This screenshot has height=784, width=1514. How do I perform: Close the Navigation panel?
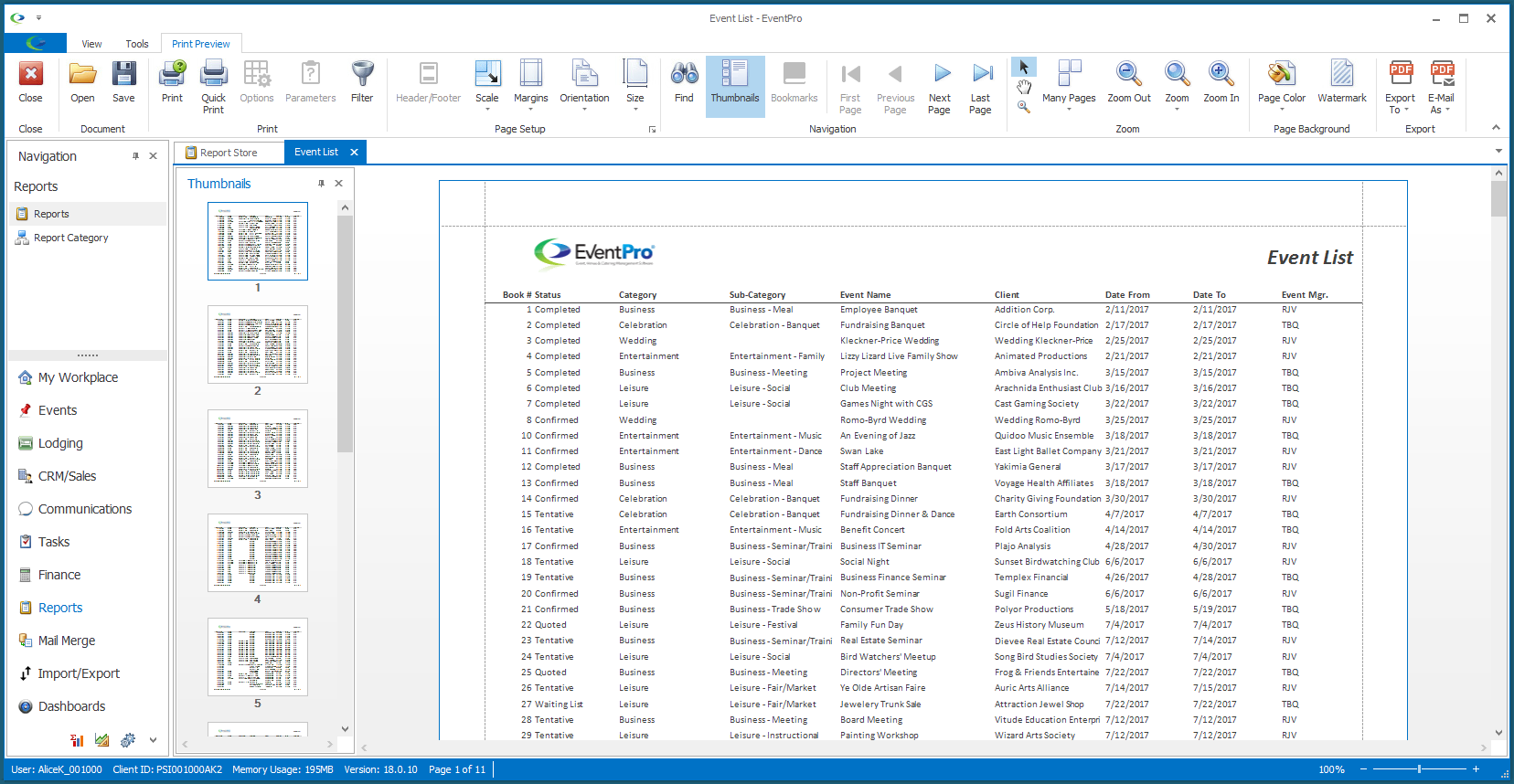[x=153, y=156]
